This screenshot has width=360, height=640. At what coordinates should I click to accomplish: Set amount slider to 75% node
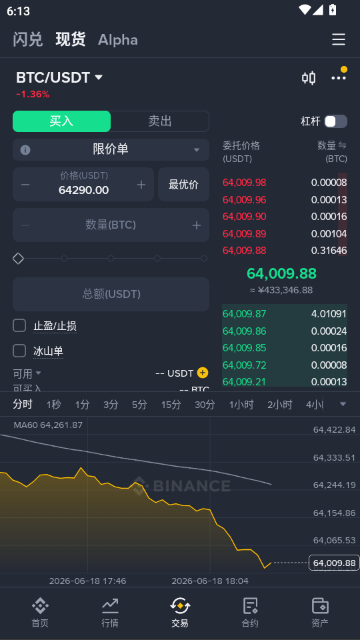[158, 258]
